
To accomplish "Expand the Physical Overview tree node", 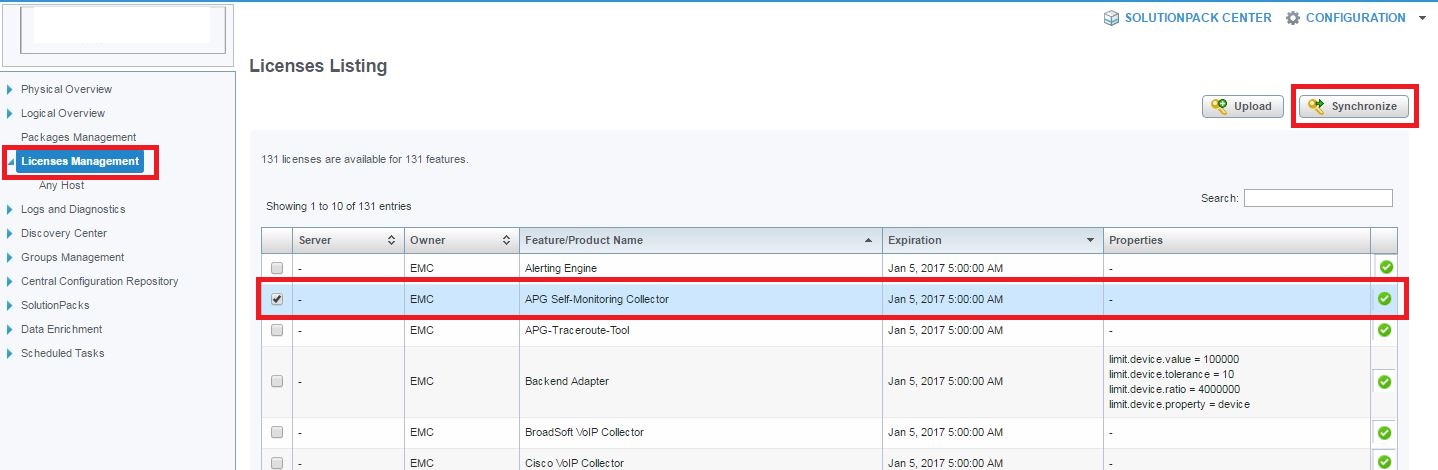I will tap(10, 89).
